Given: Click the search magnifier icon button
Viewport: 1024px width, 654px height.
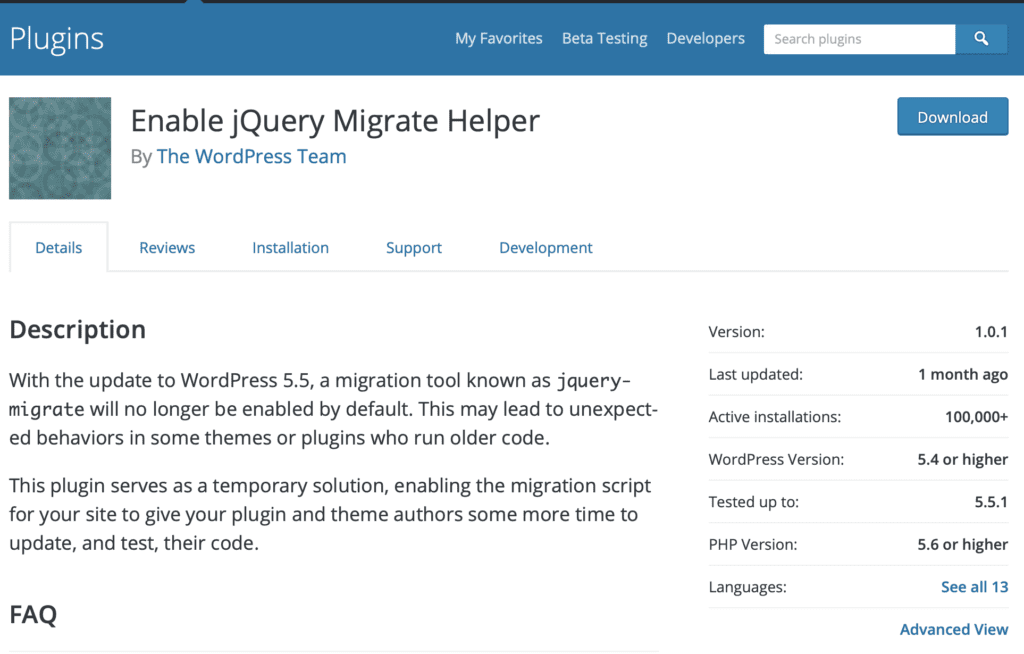Looking at the screenshot, I should click(981, 39).
